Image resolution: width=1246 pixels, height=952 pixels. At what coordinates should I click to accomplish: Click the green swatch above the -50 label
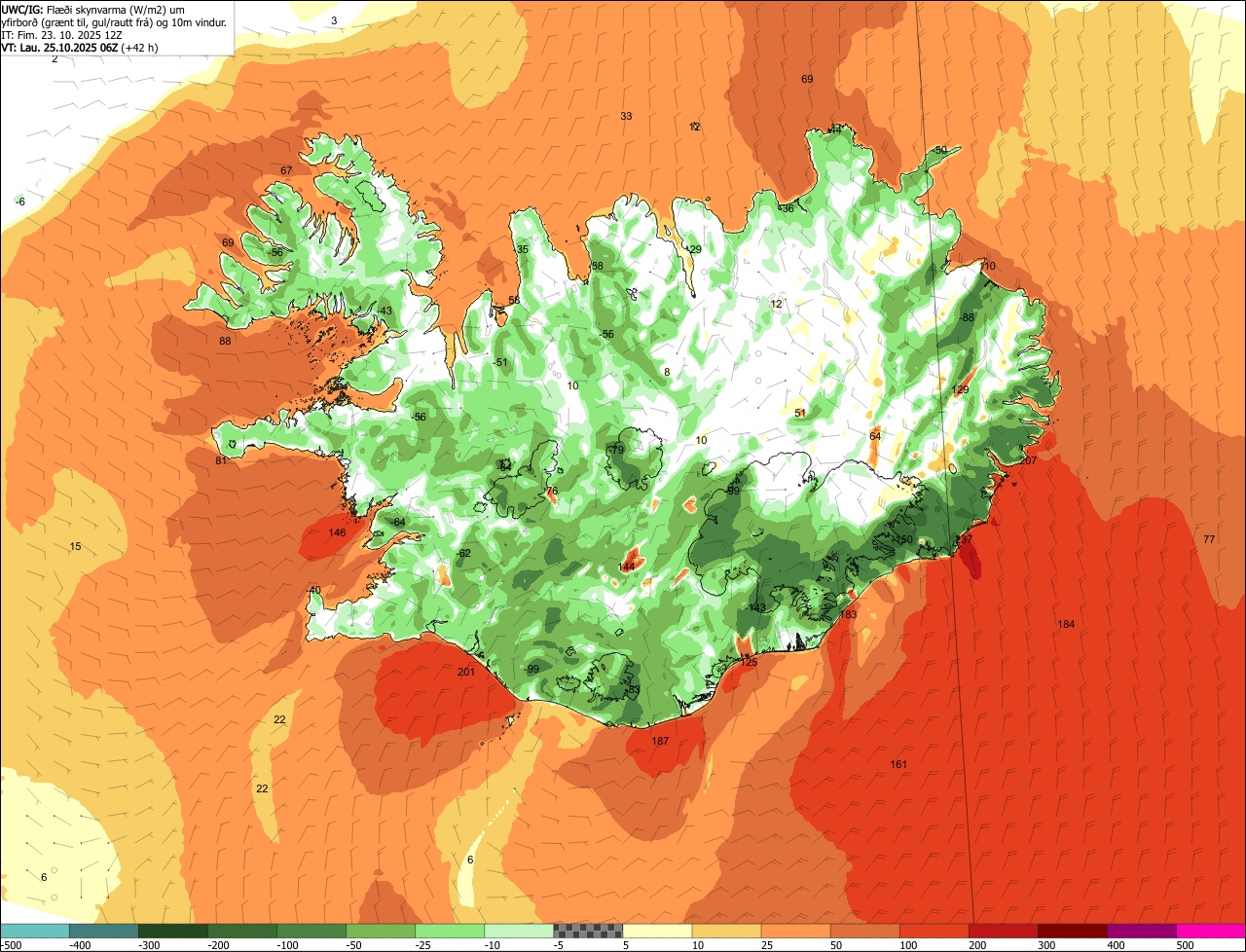pyautogui.click(x=381, y=931)
